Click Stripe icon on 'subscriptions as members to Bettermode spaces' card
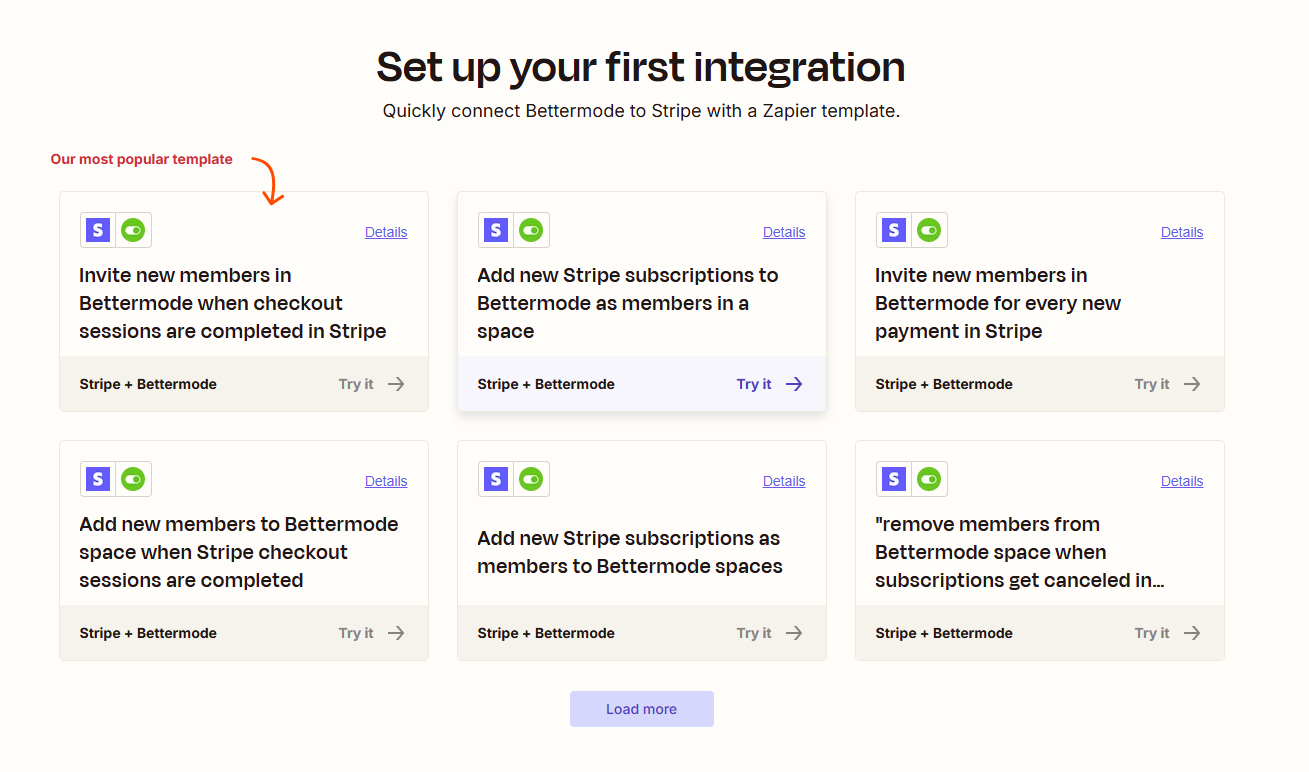This screenshot has width=1309, height=772. click(496, 479)
